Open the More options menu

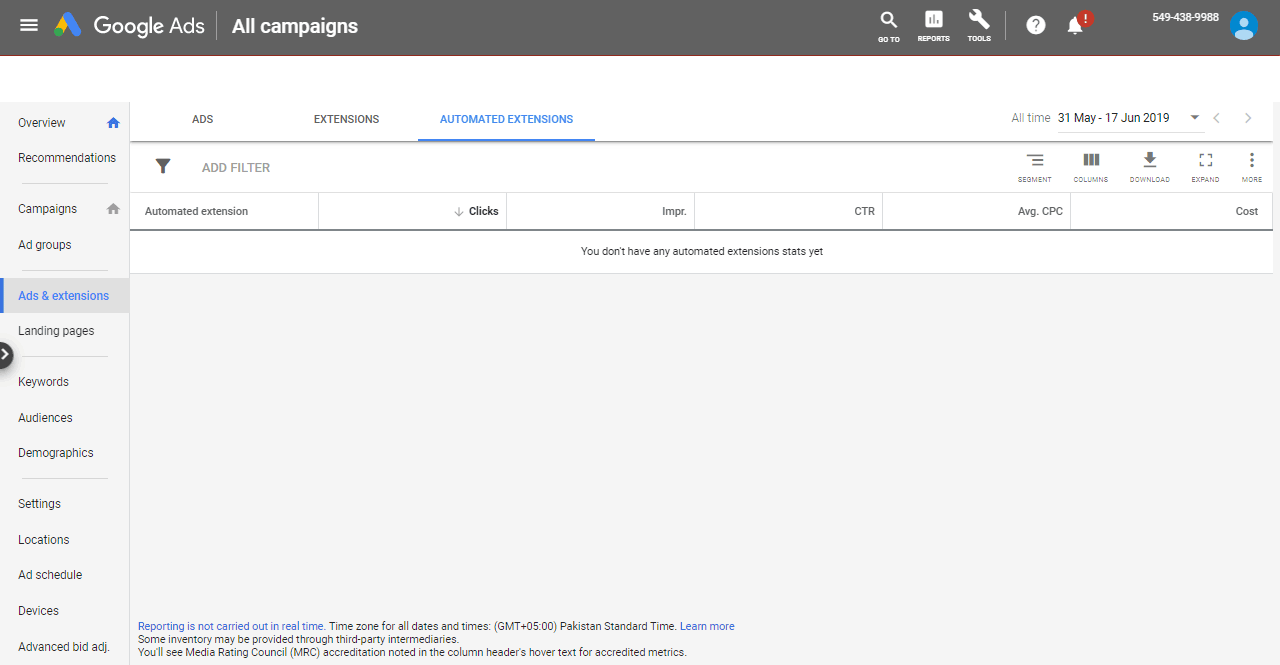1252,166
